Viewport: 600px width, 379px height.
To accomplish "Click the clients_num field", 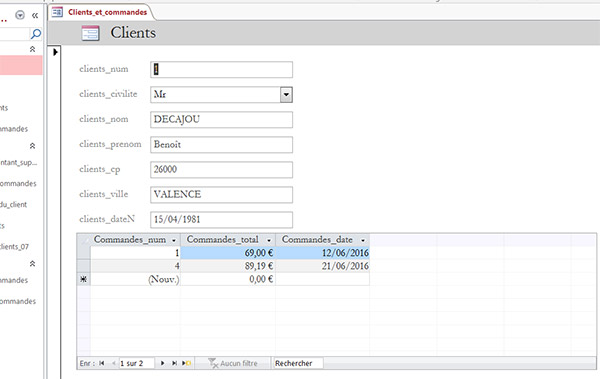I will (222, 70).
